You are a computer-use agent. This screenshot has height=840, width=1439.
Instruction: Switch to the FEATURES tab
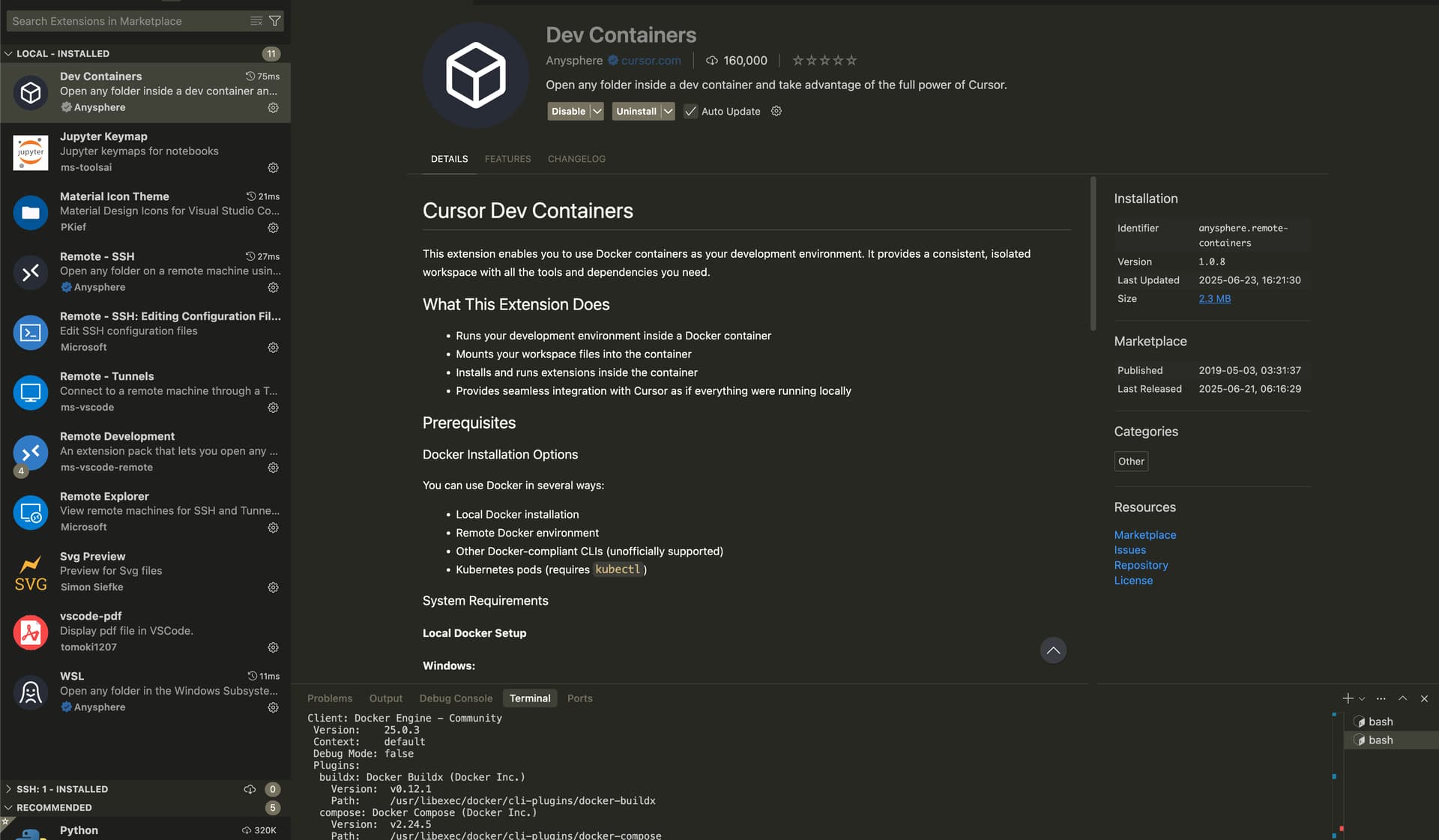507,159
